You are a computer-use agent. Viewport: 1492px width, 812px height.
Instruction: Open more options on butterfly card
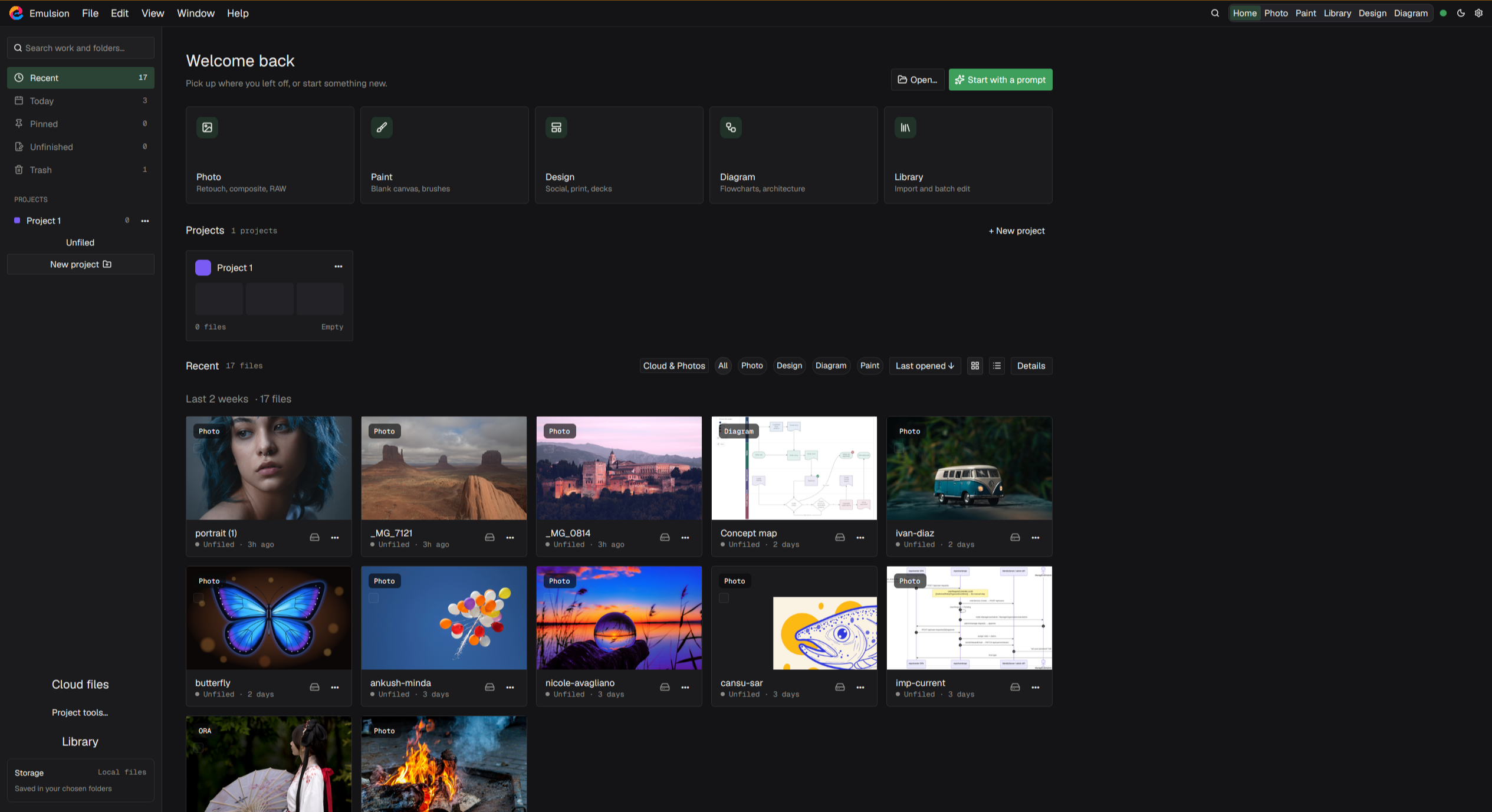click(x=335, y=688)
